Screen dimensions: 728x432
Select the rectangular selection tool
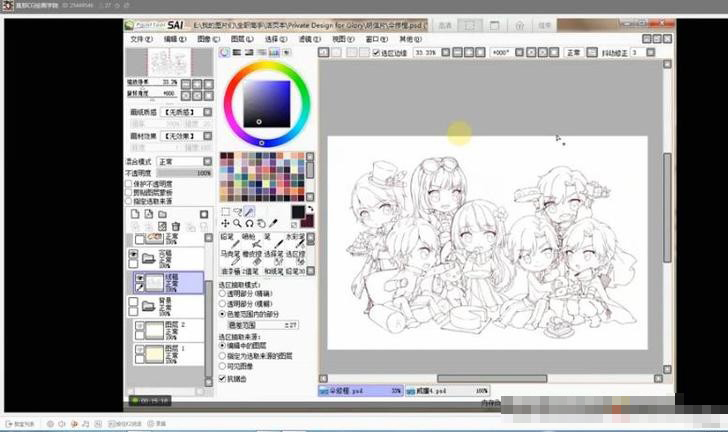(225, 212)
